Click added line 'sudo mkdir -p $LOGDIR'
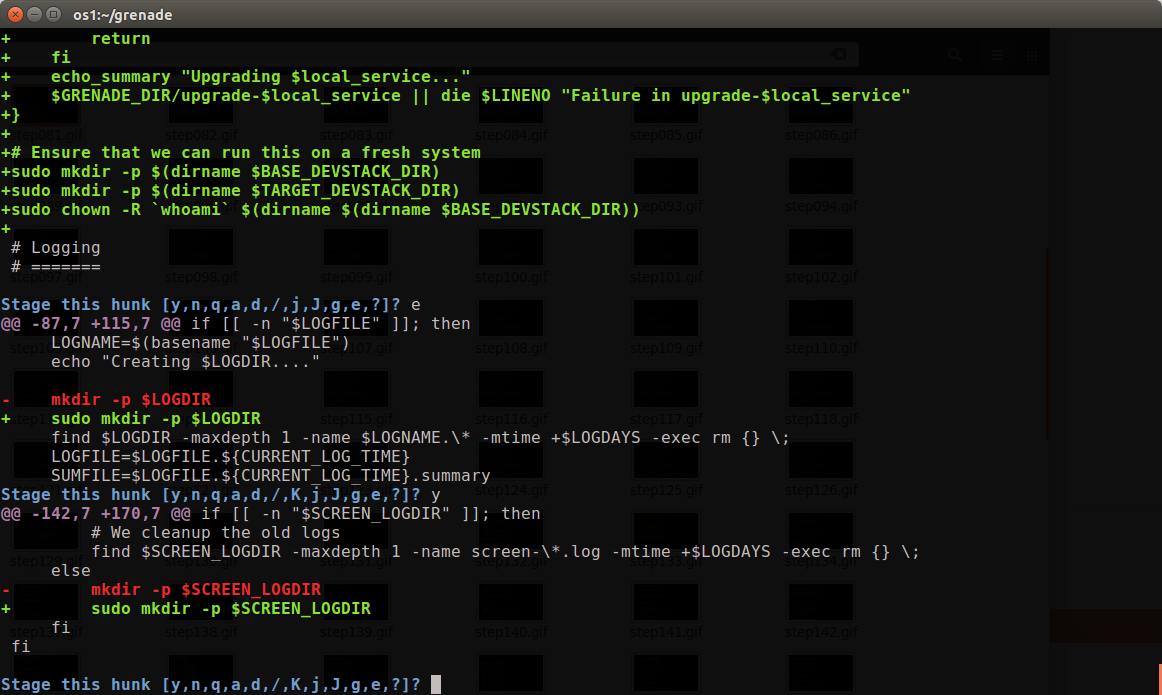 click(156, 419)
